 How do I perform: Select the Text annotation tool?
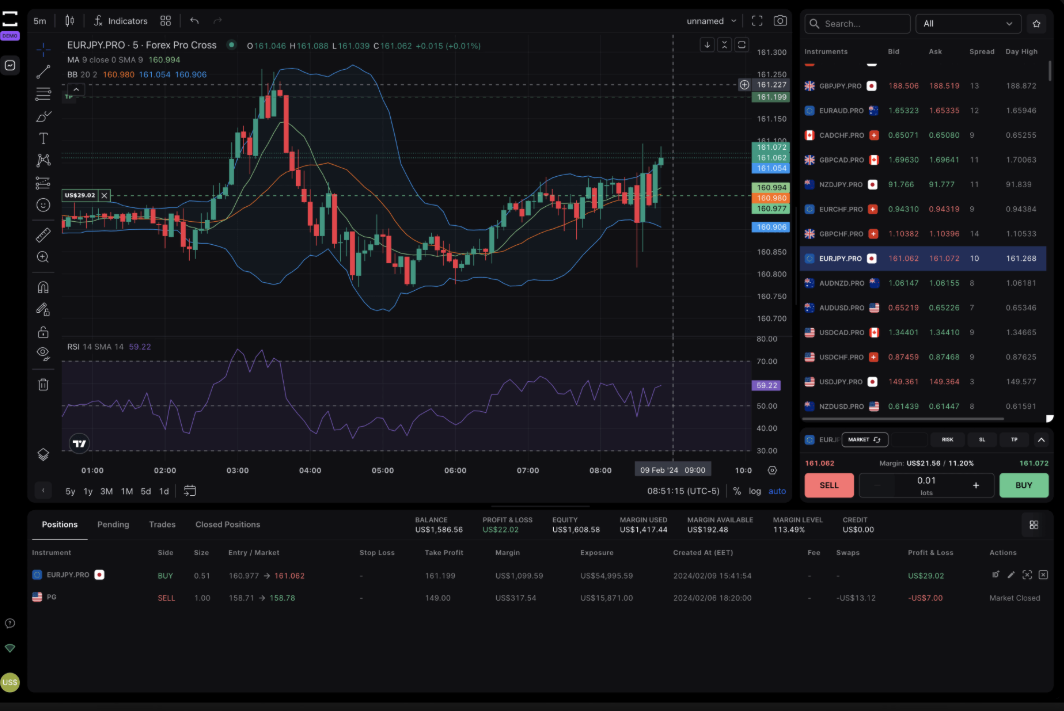[43, 138]
